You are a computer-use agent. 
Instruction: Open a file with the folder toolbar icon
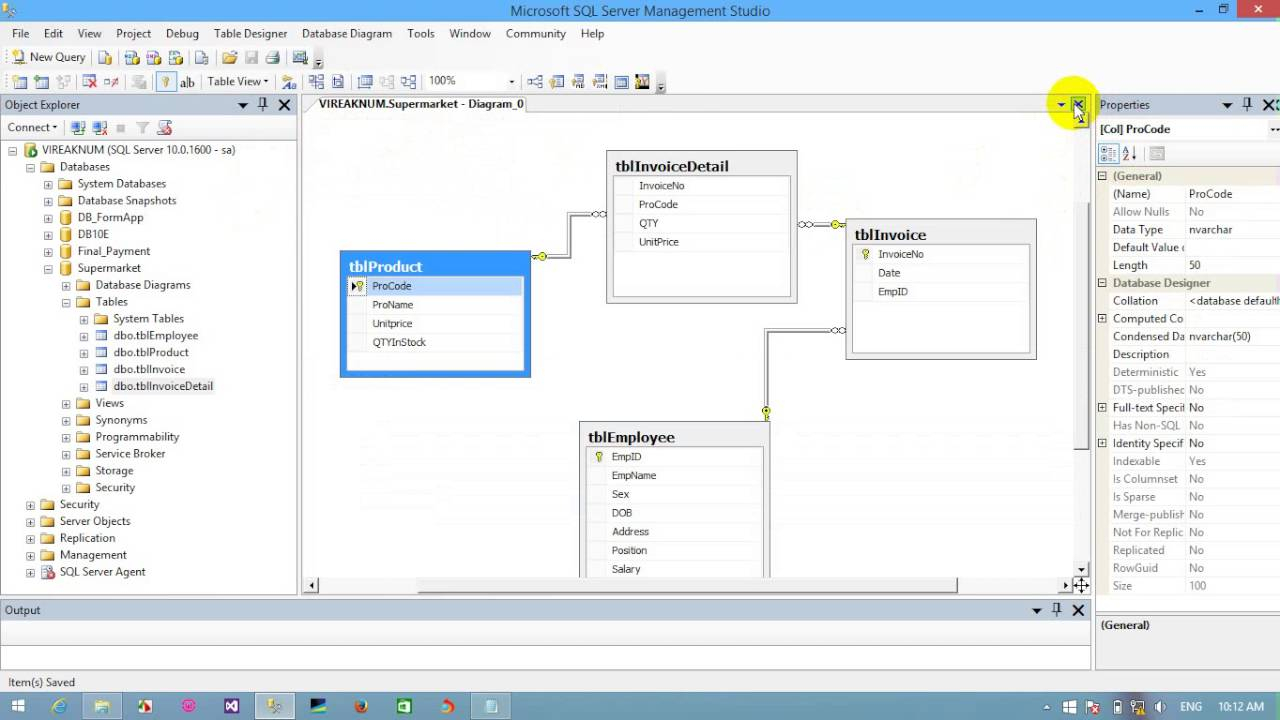pos(231,57)
